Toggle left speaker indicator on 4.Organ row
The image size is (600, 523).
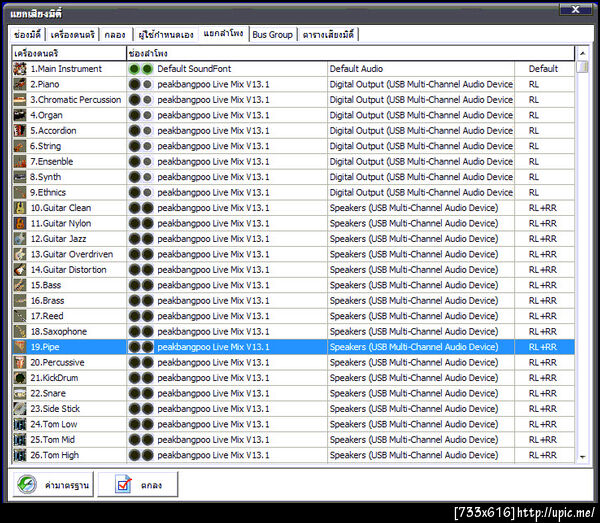[134, 115]
